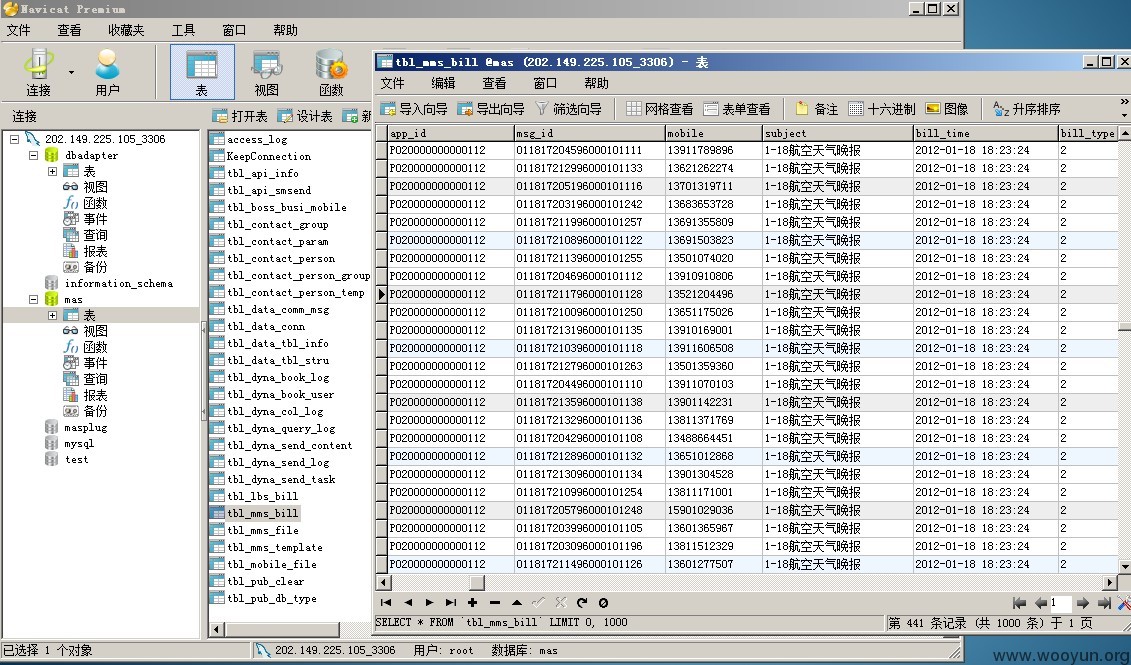Go to first record navigation icon
Viewport: 1131px width, 665px height.
pyautogui.click(x=386, y=603)
